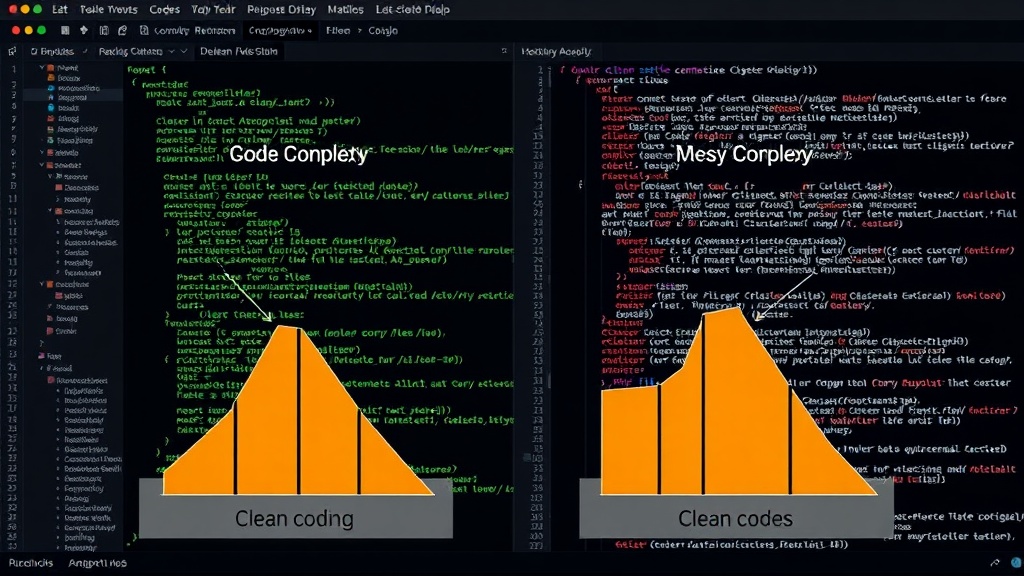Select the "Heatury Aceoly" right pane header tab

click(556, 52)
